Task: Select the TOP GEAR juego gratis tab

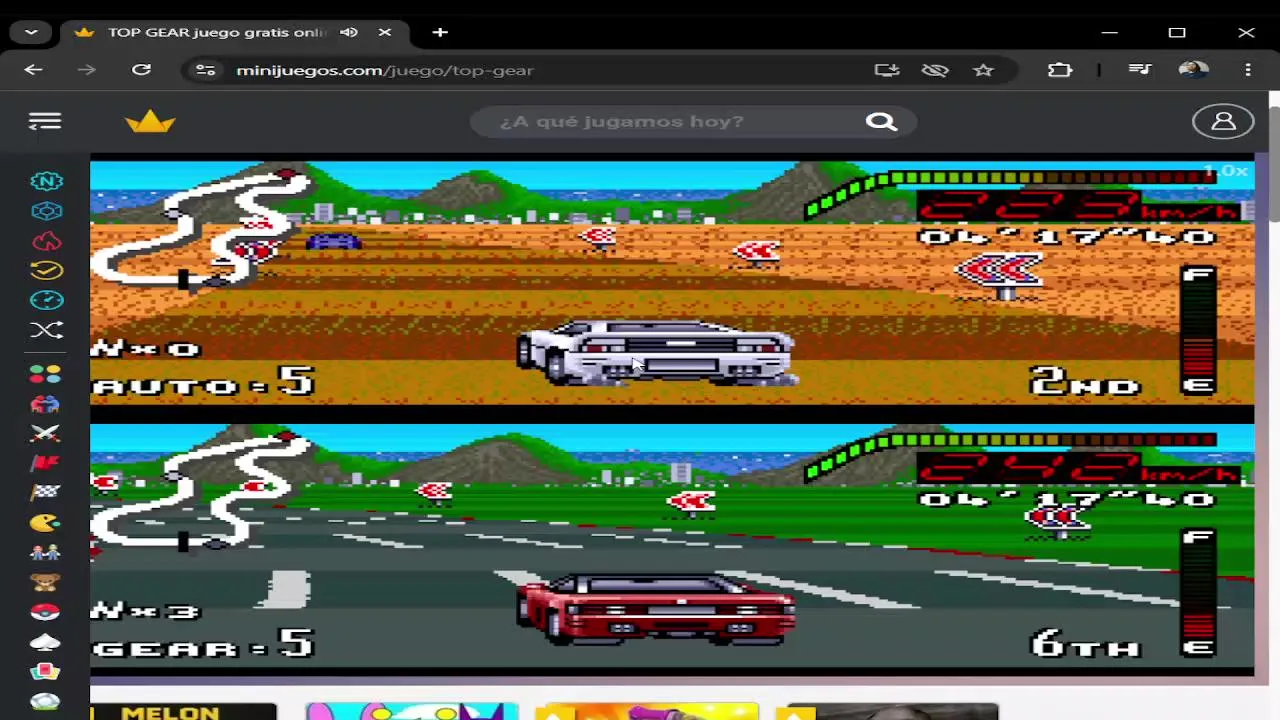Action: (234, 32)
